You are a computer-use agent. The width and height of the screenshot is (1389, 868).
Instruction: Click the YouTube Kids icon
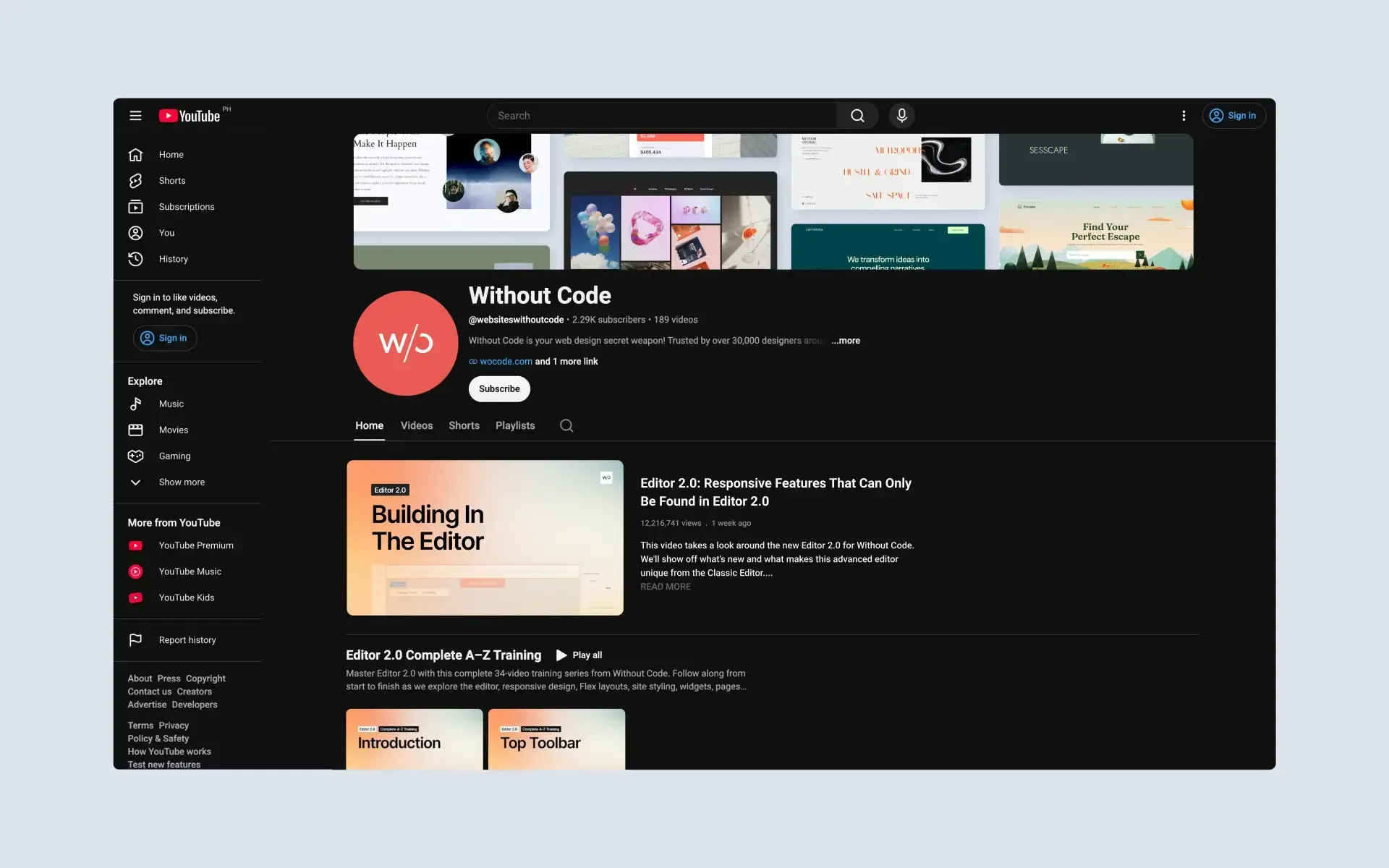(135, 597)
